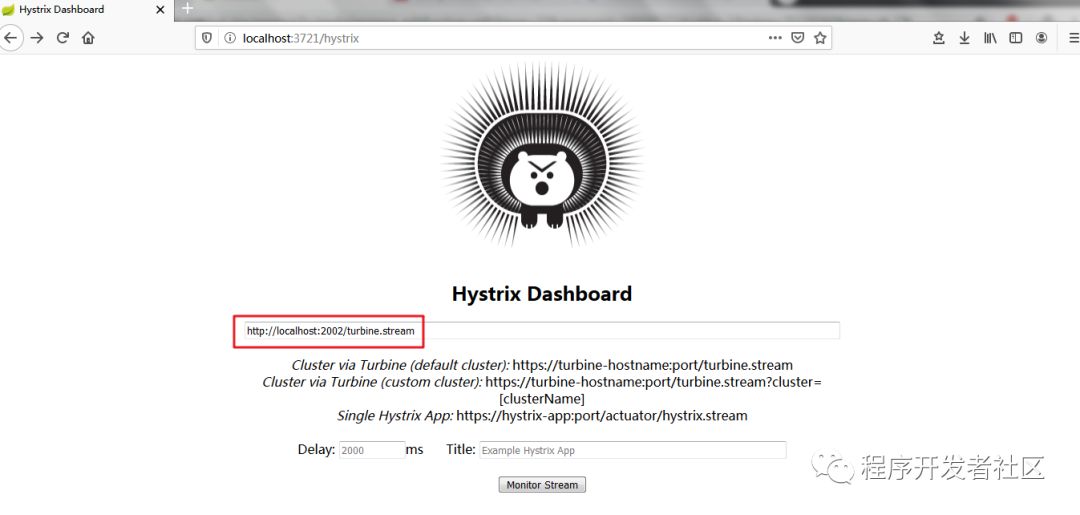Click the Hystrix hedgehog logo image
1080x515 pixels.
point(542,156)
